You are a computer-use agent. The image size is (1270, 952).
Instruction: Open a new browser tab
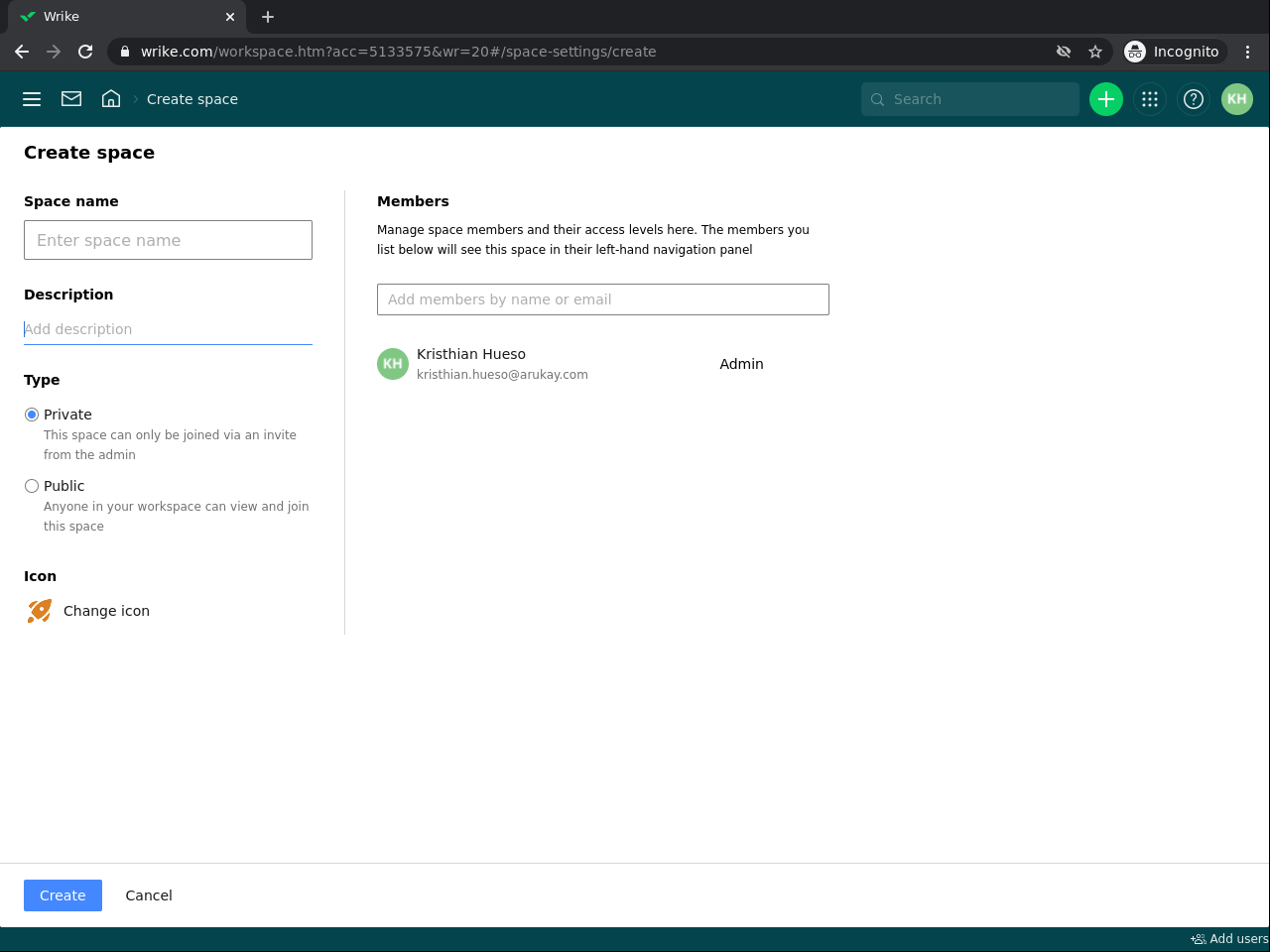pyautogui.click(x=268, y=17)
